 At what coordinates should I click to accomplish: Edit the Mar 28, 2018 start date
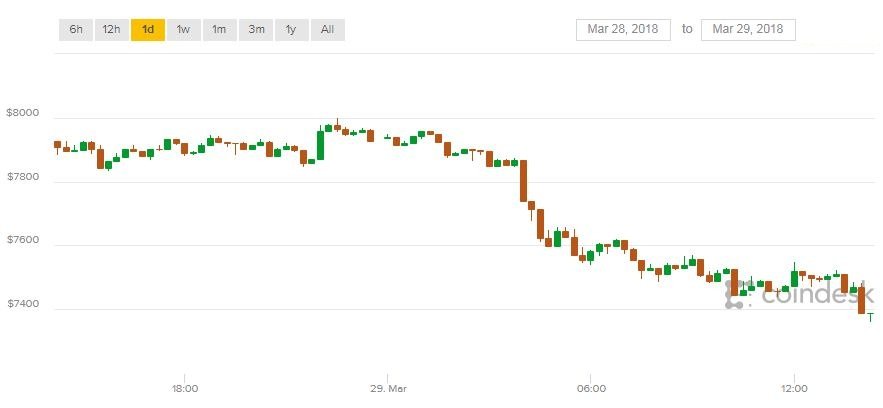pos(623,29)
